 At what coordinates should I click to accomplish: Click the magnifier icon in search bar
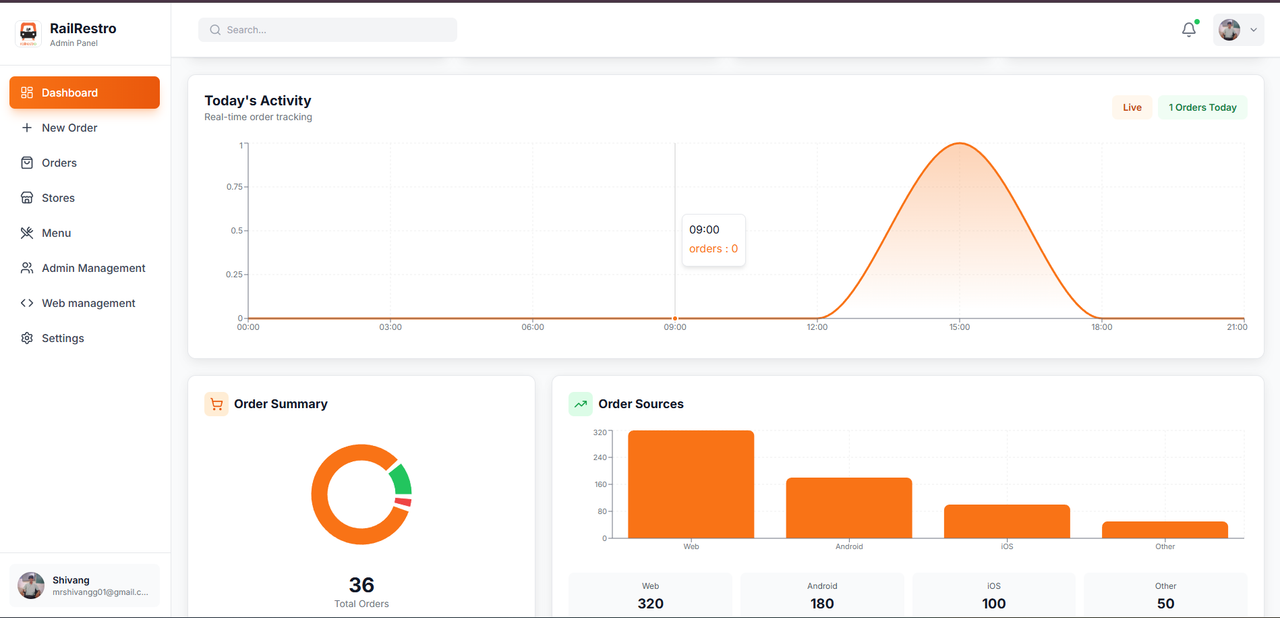215,30
